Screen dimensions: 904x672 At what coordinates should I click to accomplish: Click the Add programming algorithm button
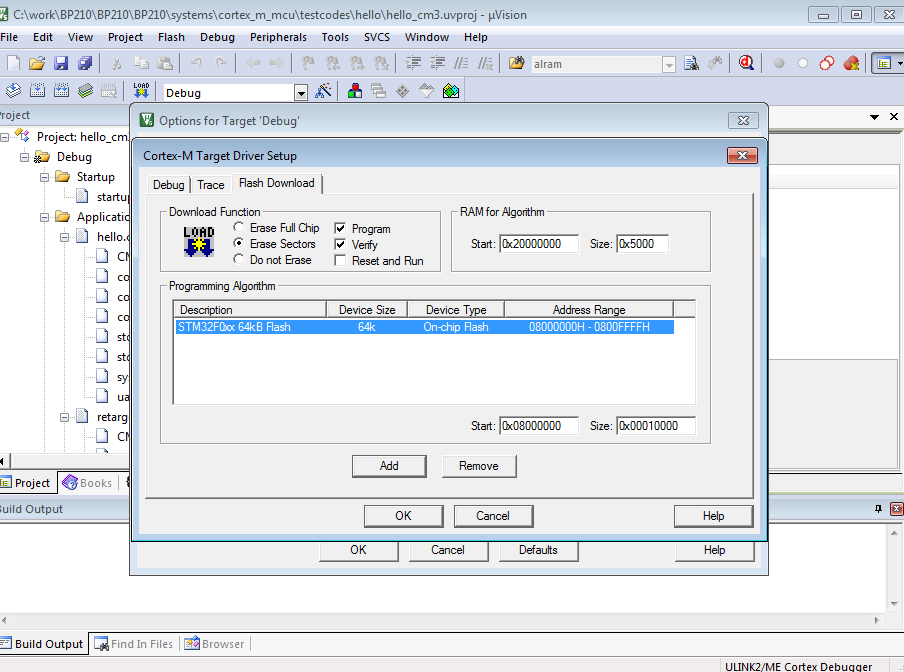389,466
